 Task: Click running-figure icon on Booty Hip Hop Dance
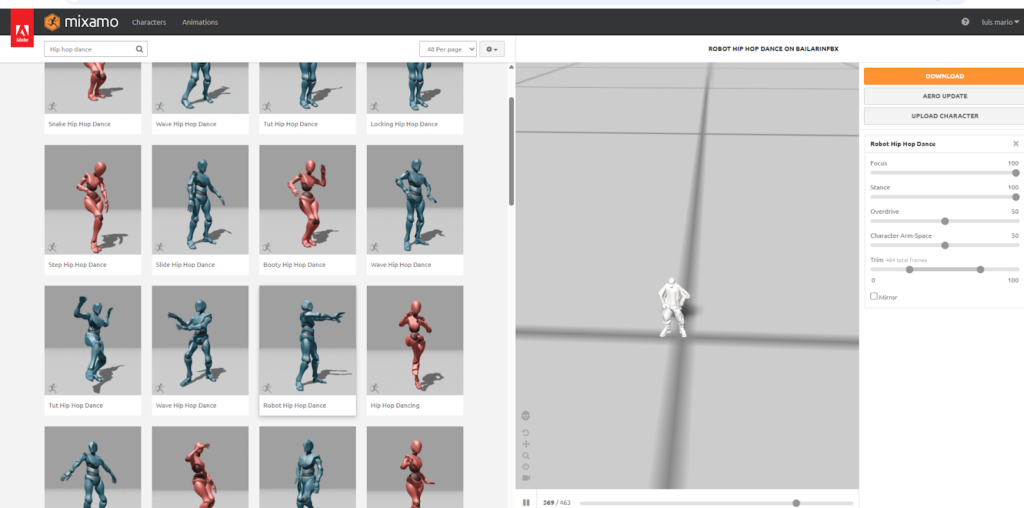pos(266,247)
